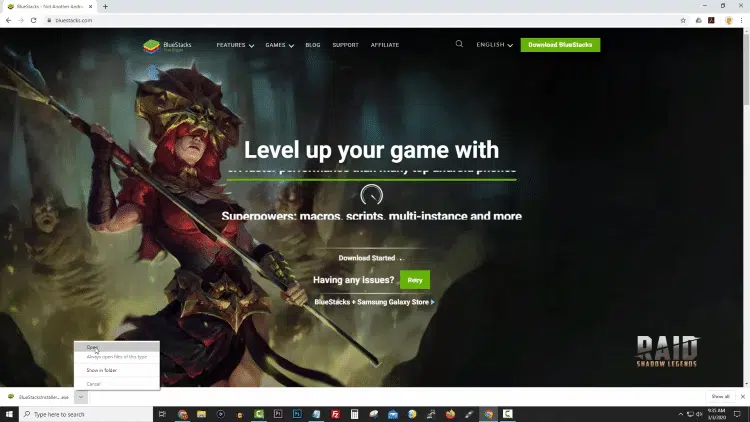Screen dimensions: 750x422
Task: Open File Explorer from the taskbar
Action: coord(201,414)
